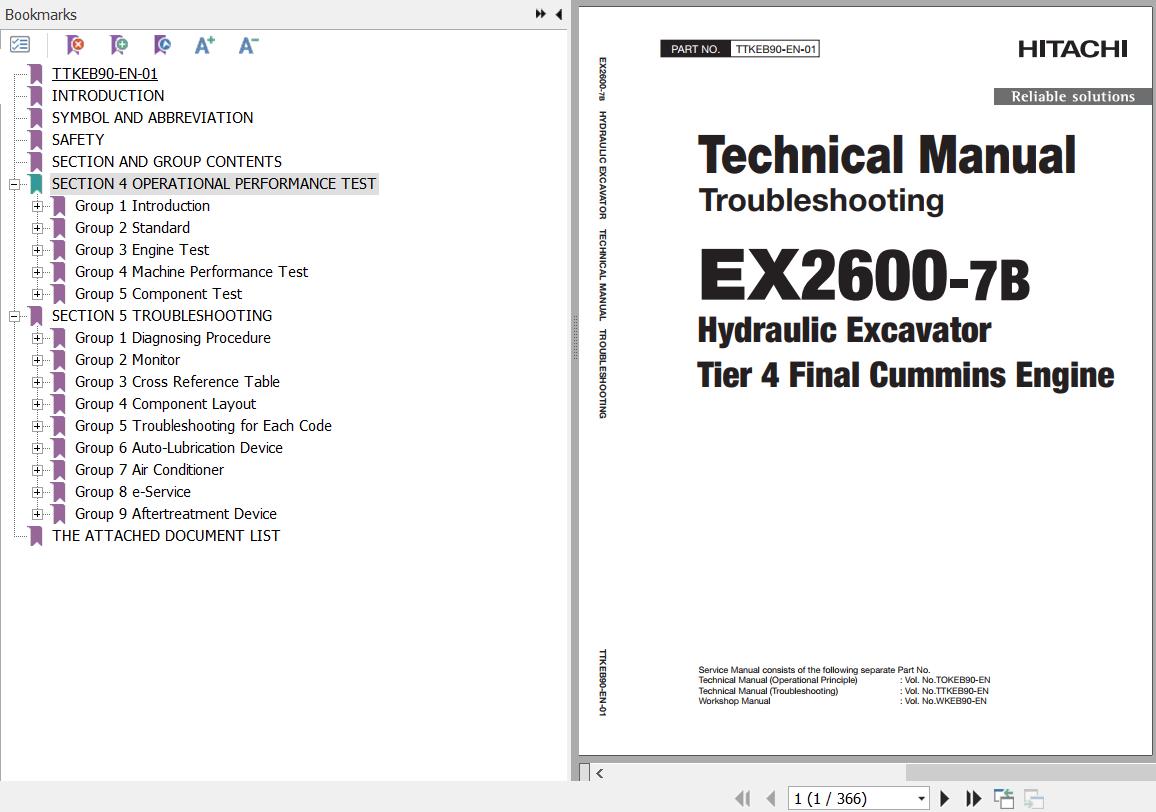The width and height of the screenshot is (1156, 812).
Task: Select the Group 3 Engine Test bookmark
Action: point(142,250)
